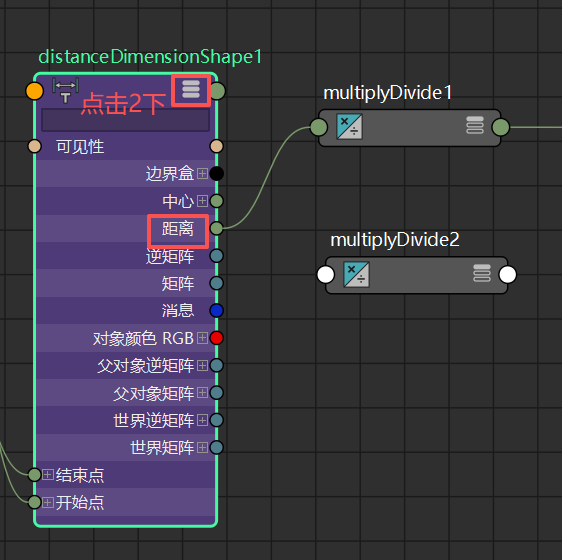The height and width of the screenshot is (560, 562).
Task: Click the 结束点 input port
Action: pos(34,475)
